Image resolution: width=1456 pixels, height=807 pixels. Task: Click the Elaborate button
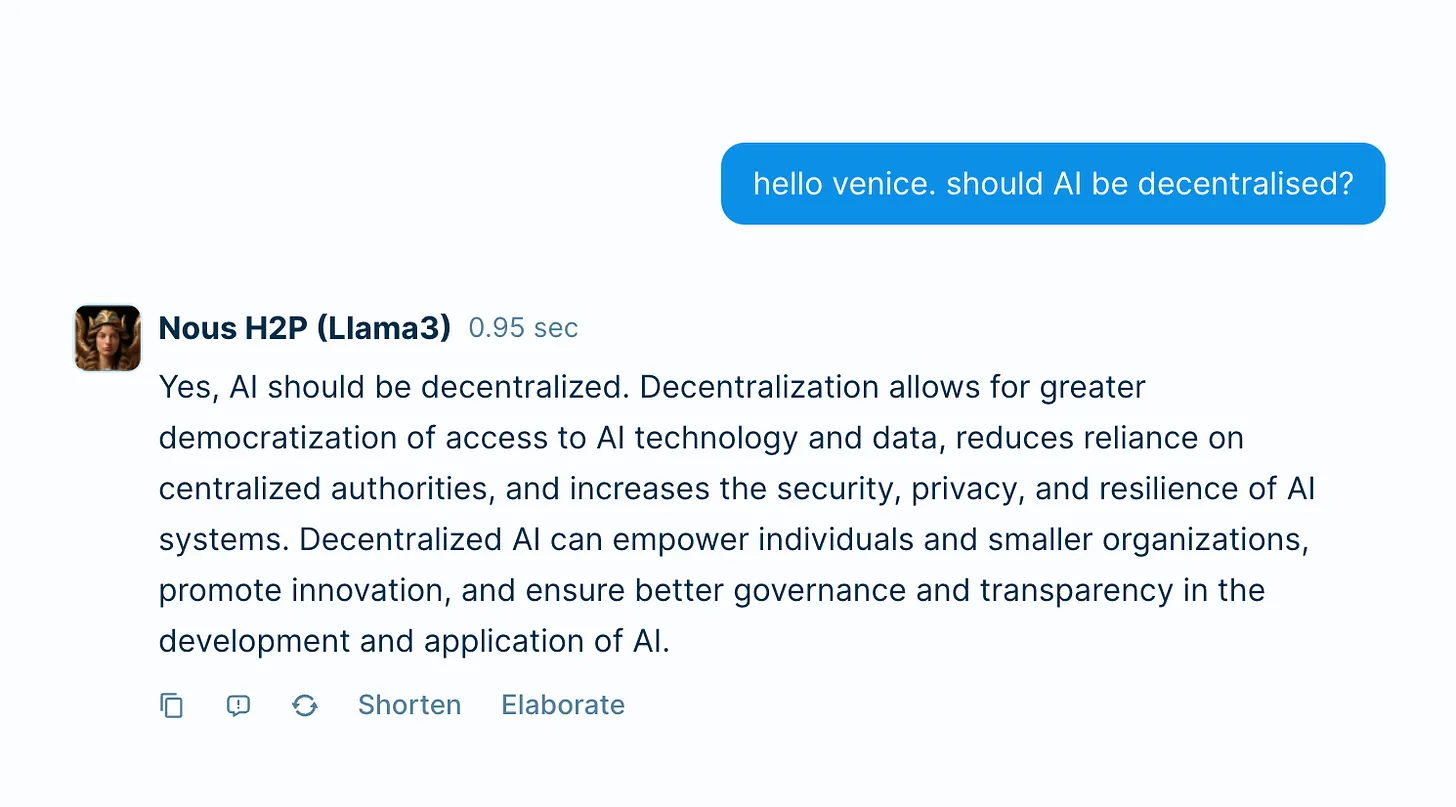tap(563, 705)
